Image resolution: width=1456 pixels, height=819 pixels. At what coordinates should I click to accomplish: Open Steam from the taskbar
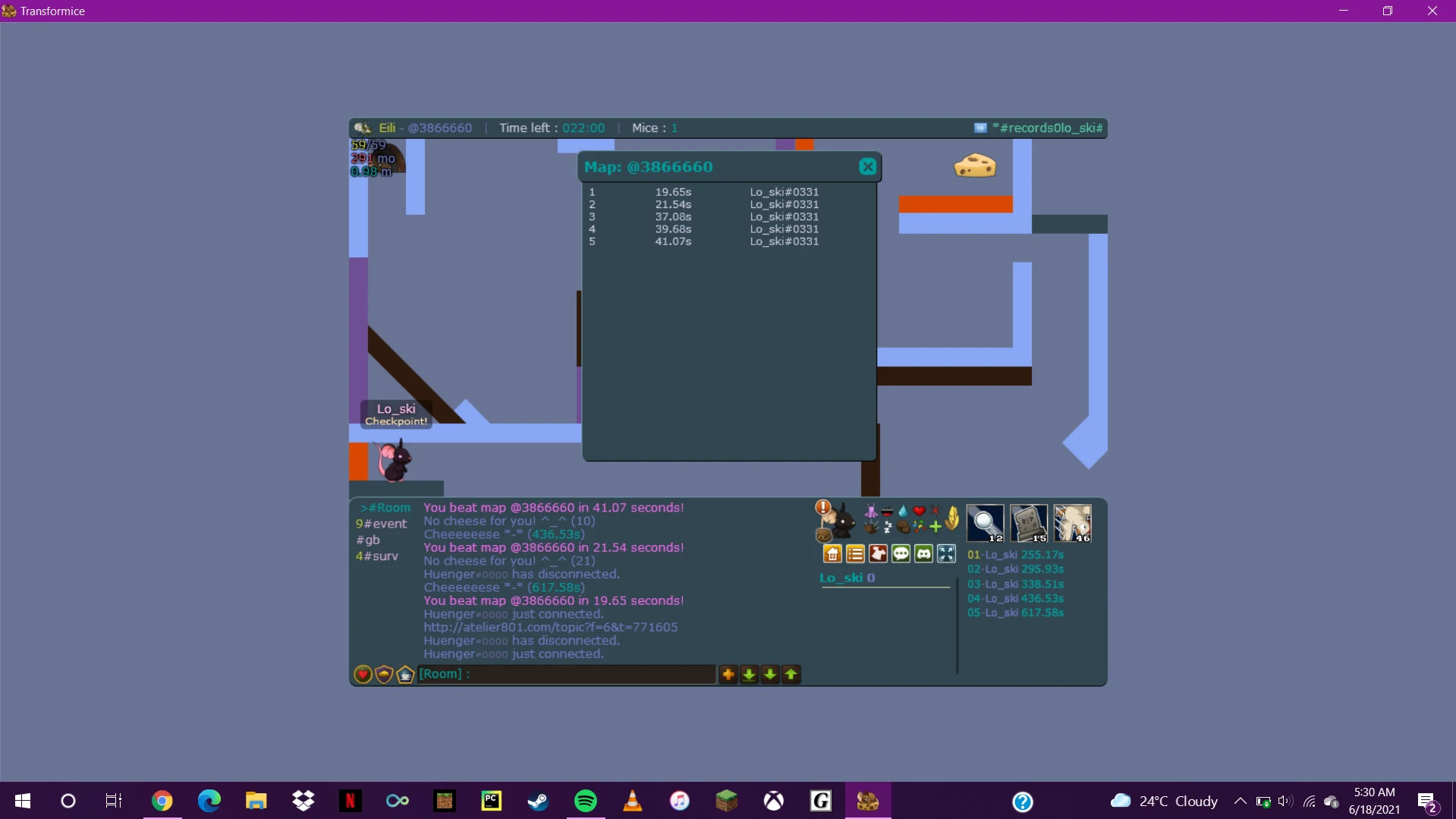tap(539, 801)
